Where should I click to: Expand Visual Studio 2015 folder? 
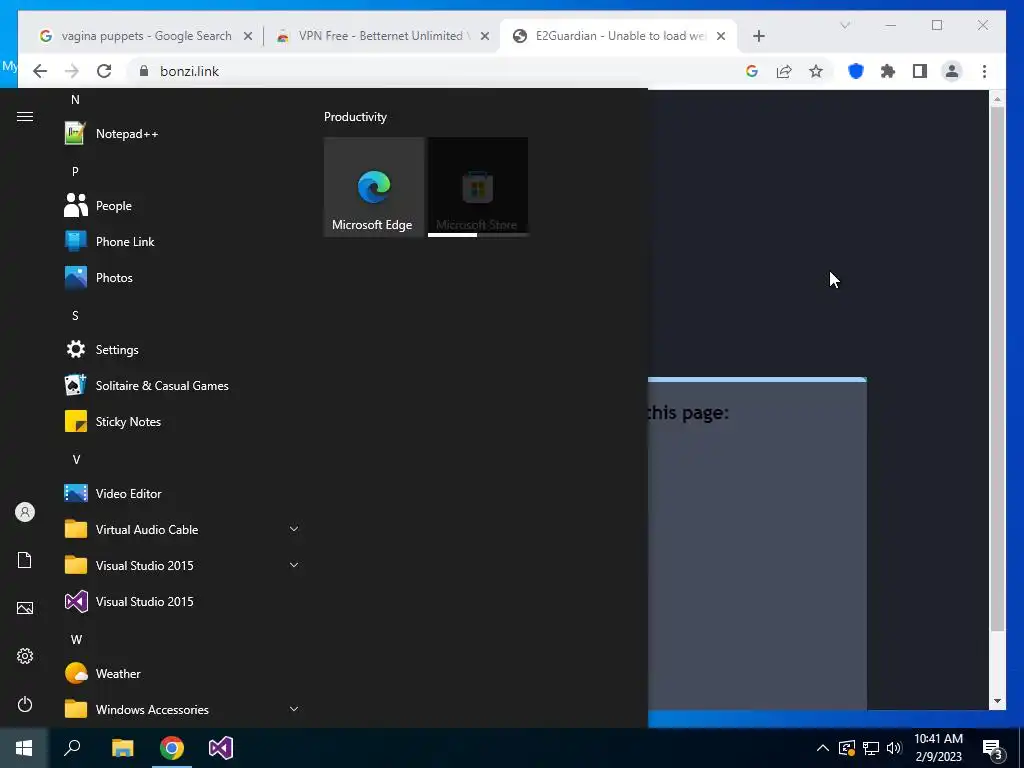point(181,566)
